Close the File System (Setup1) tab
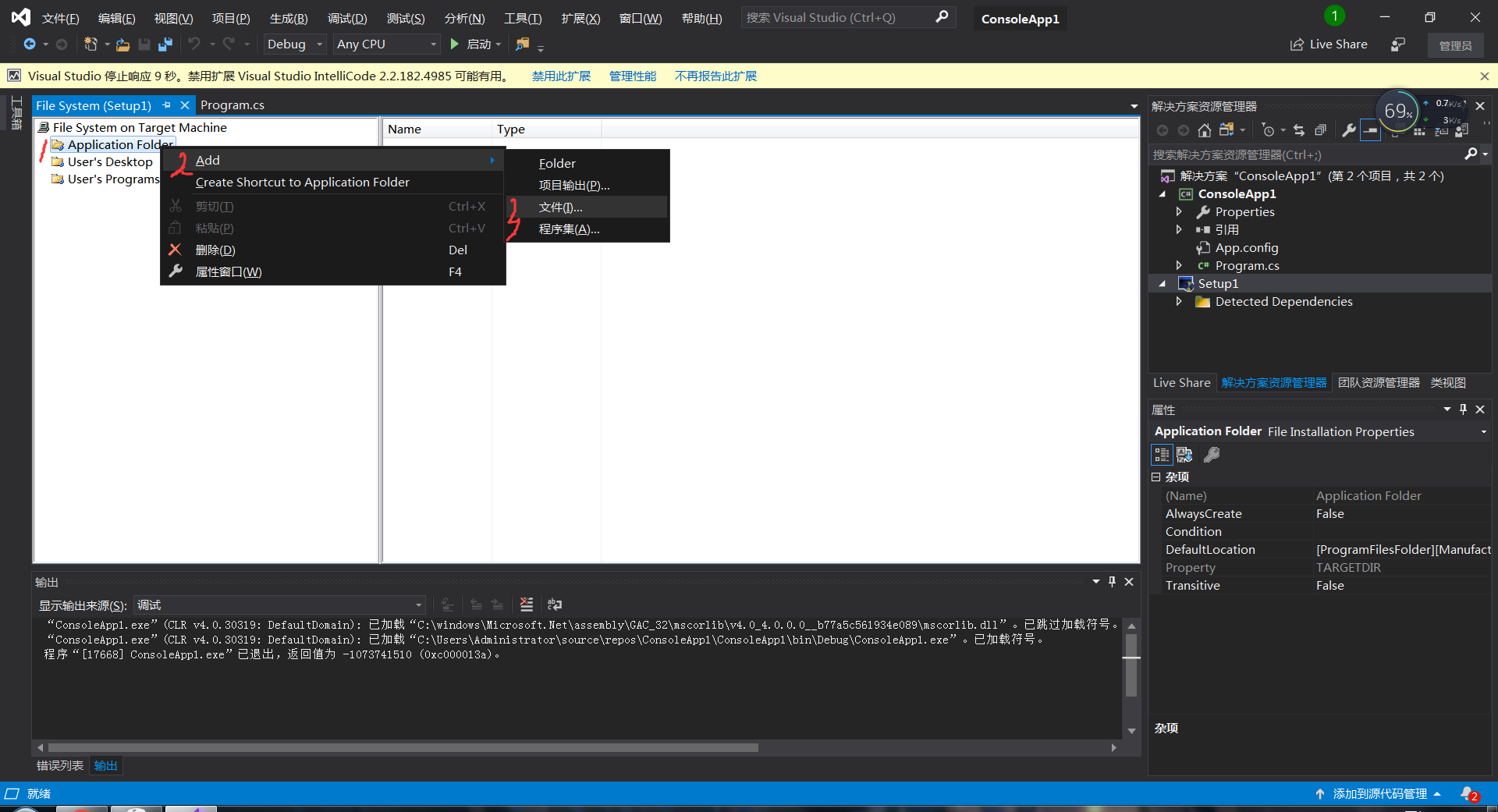The width and height of the screenshot is (1498, 812). (x=185, y=105)
